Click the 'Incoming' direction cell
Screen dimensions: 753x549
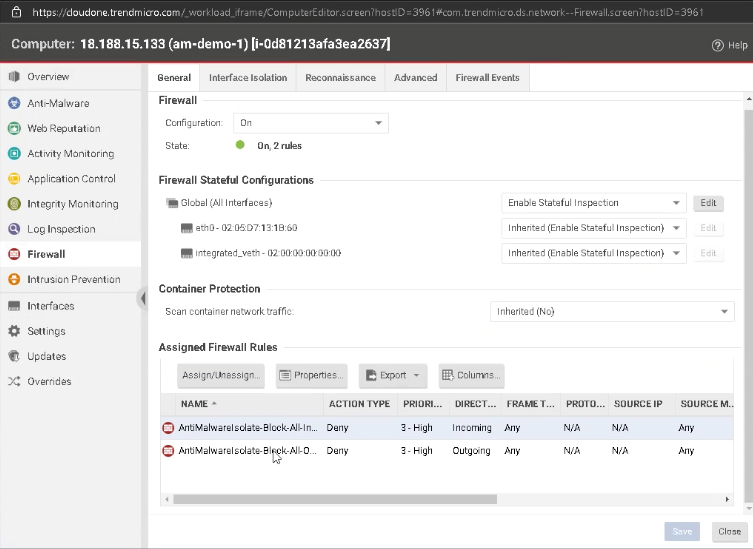[x=472, y=427]
